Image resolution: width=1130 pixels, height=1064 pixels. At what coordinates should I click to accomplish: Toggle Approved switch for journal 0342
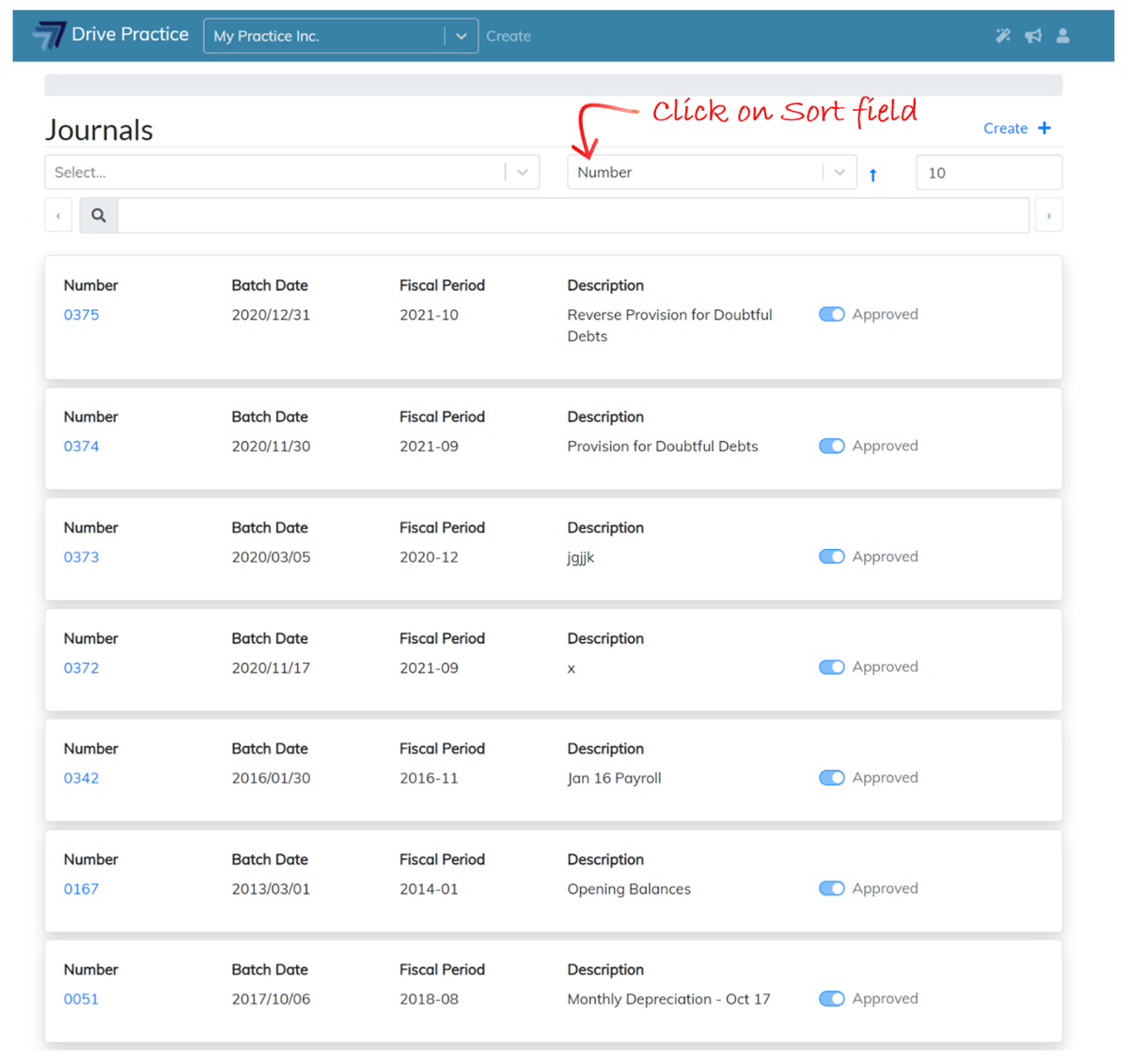[x=832, y=777]
